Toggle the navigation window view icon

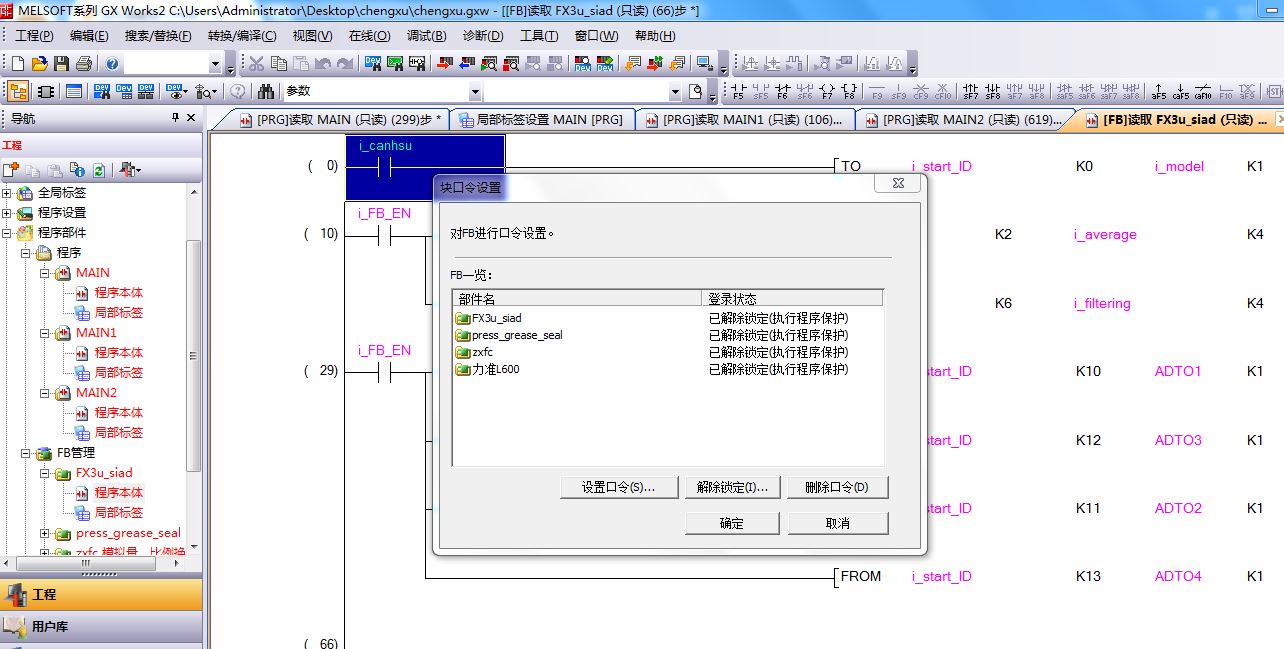coord(18,91)
